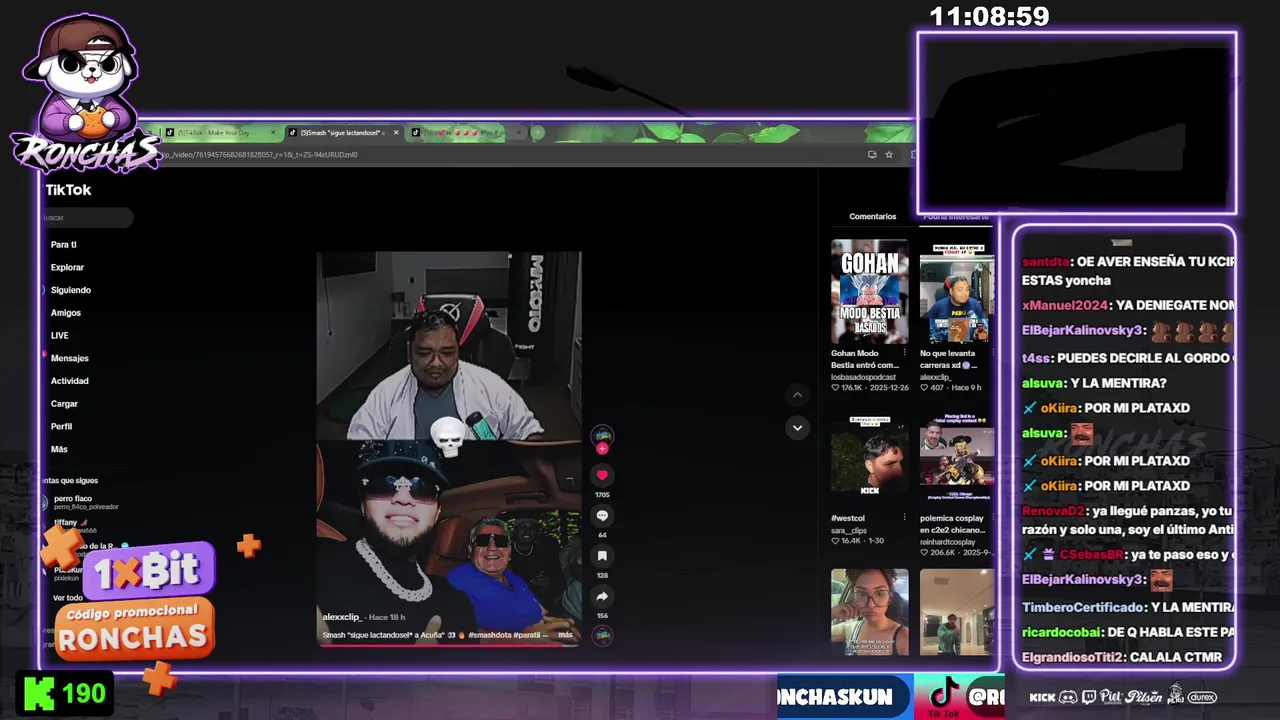The image size is (1280, 720).
Task: Select the Comentarios tab
Action: [873, 216]
